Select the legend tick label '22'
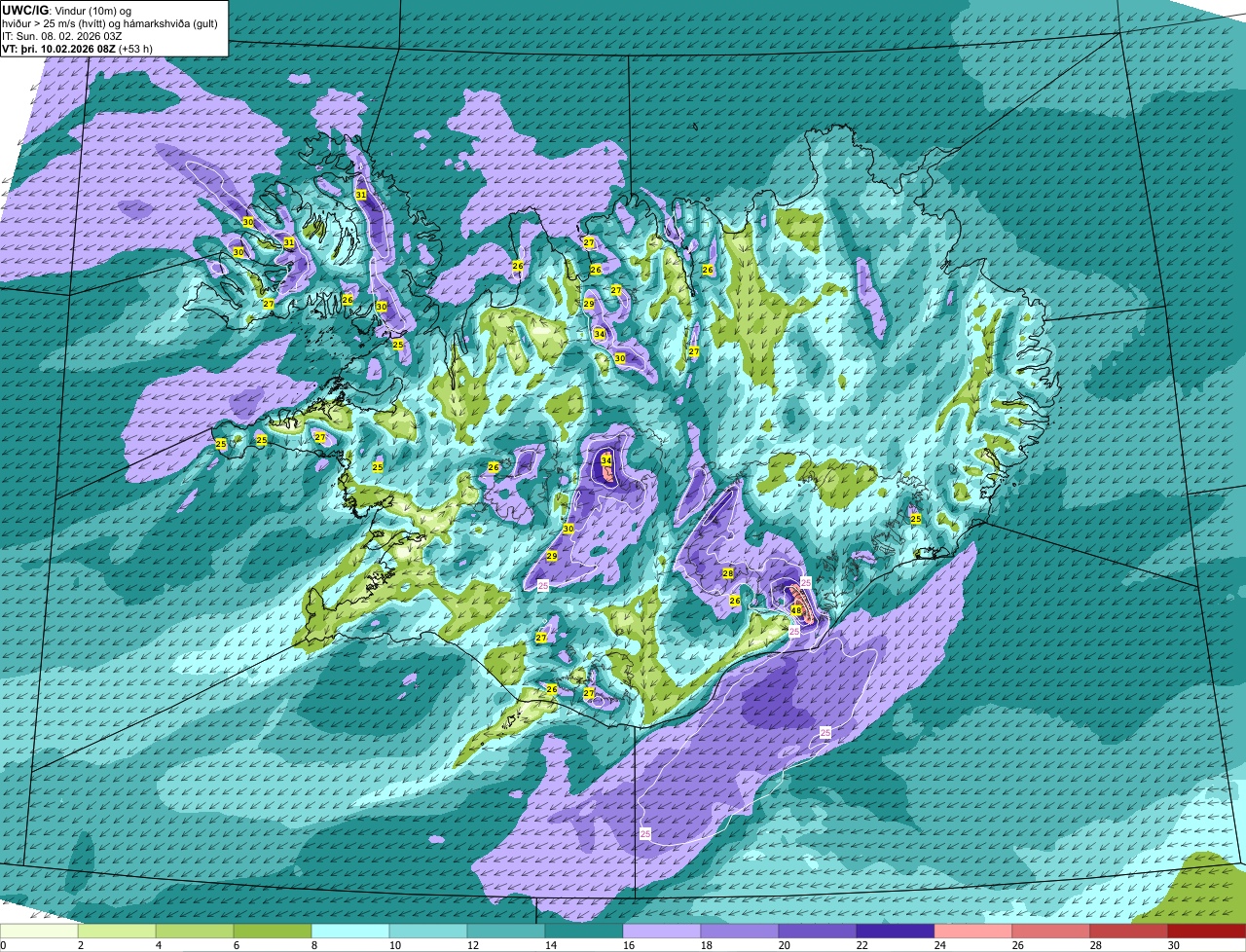Screen dimensions: 1246x952 pos(861,945)
